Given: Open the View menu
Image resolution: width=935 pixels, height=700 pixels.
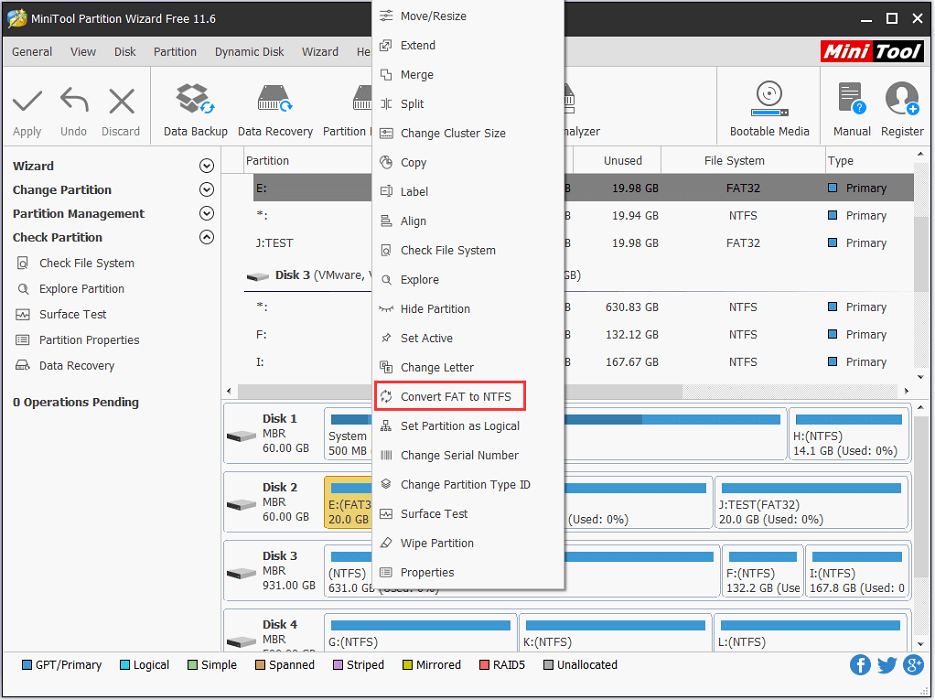Looking at the screenshot, I should [82, 52].
